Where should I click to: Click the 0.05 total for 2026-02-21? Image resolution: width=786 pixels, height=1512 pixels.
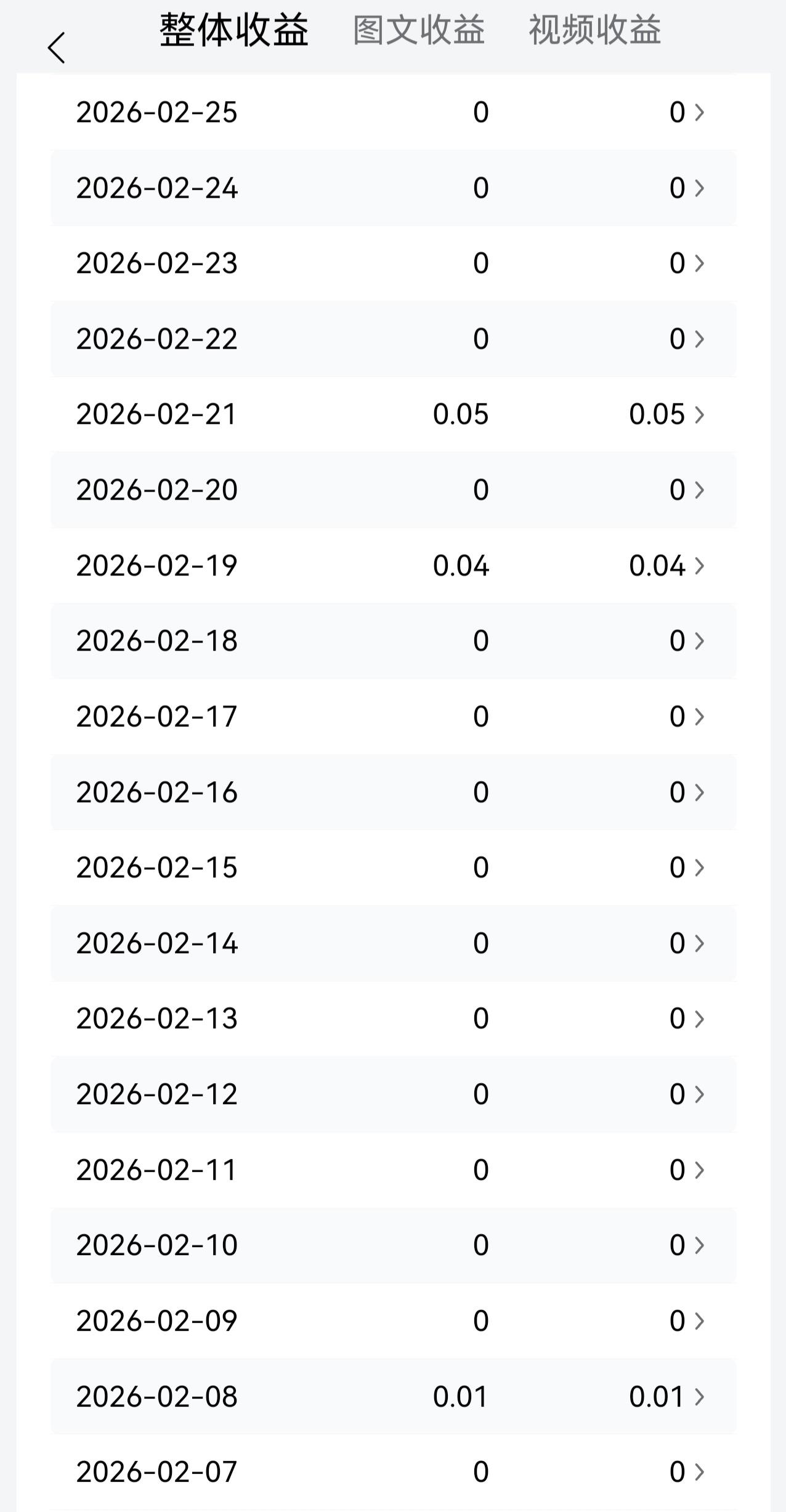[460, 414]
